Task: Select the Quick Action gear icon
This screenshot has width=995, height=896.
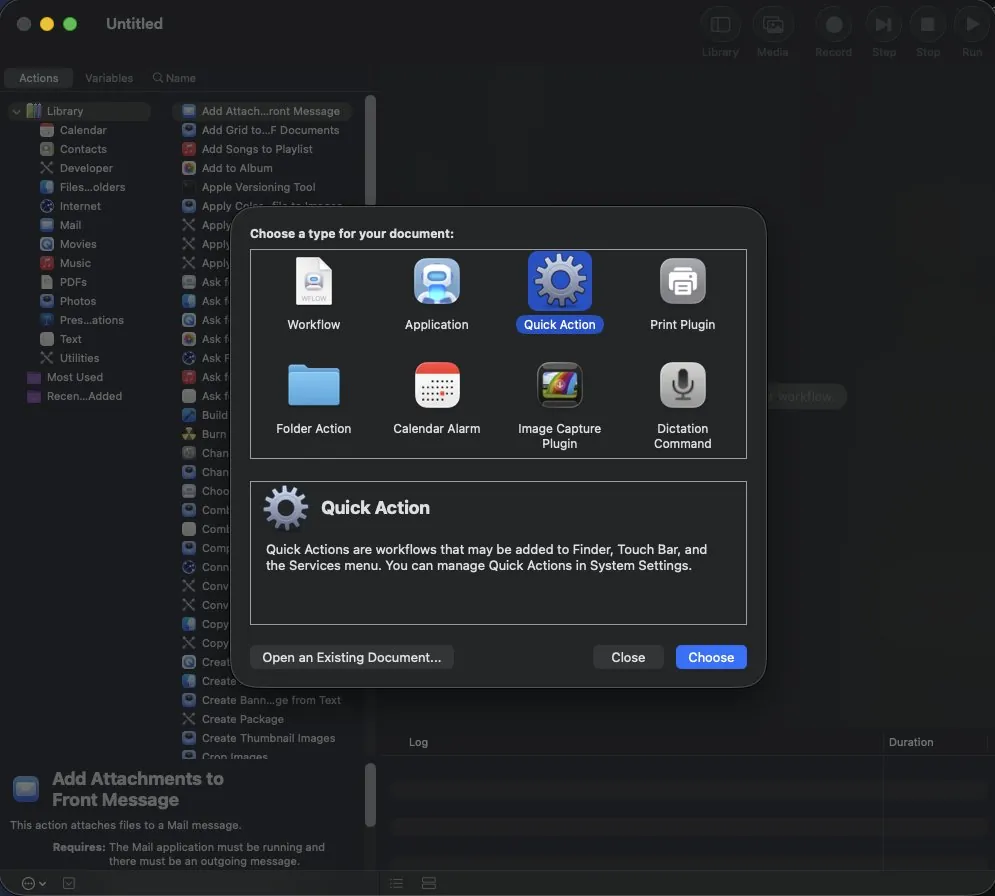Action: tap(559, 281)
